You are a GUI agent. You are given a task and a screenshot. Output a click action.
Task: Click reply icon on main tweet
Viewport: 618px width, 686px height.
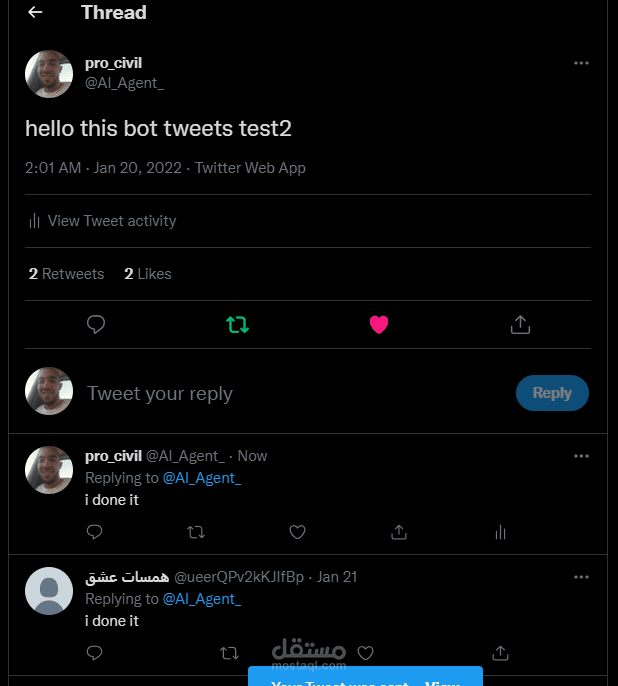[96, 324]
